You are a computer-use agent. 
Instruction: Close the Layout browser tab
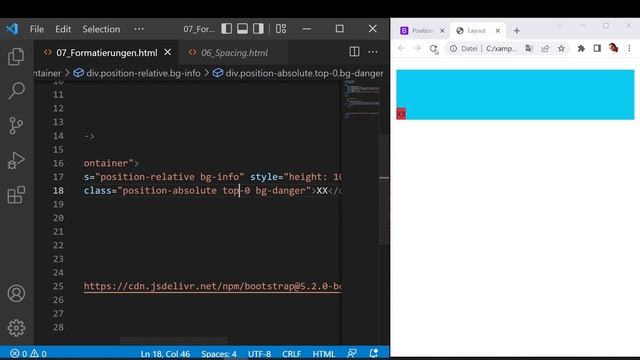tap(498, 31)
